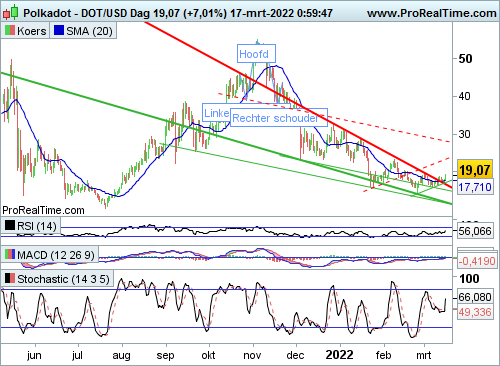Click the 17-mrt-2022 0:59:47 timestamp
The width and height of the screenshot is (500, 366).
click(x=281, y=13)
